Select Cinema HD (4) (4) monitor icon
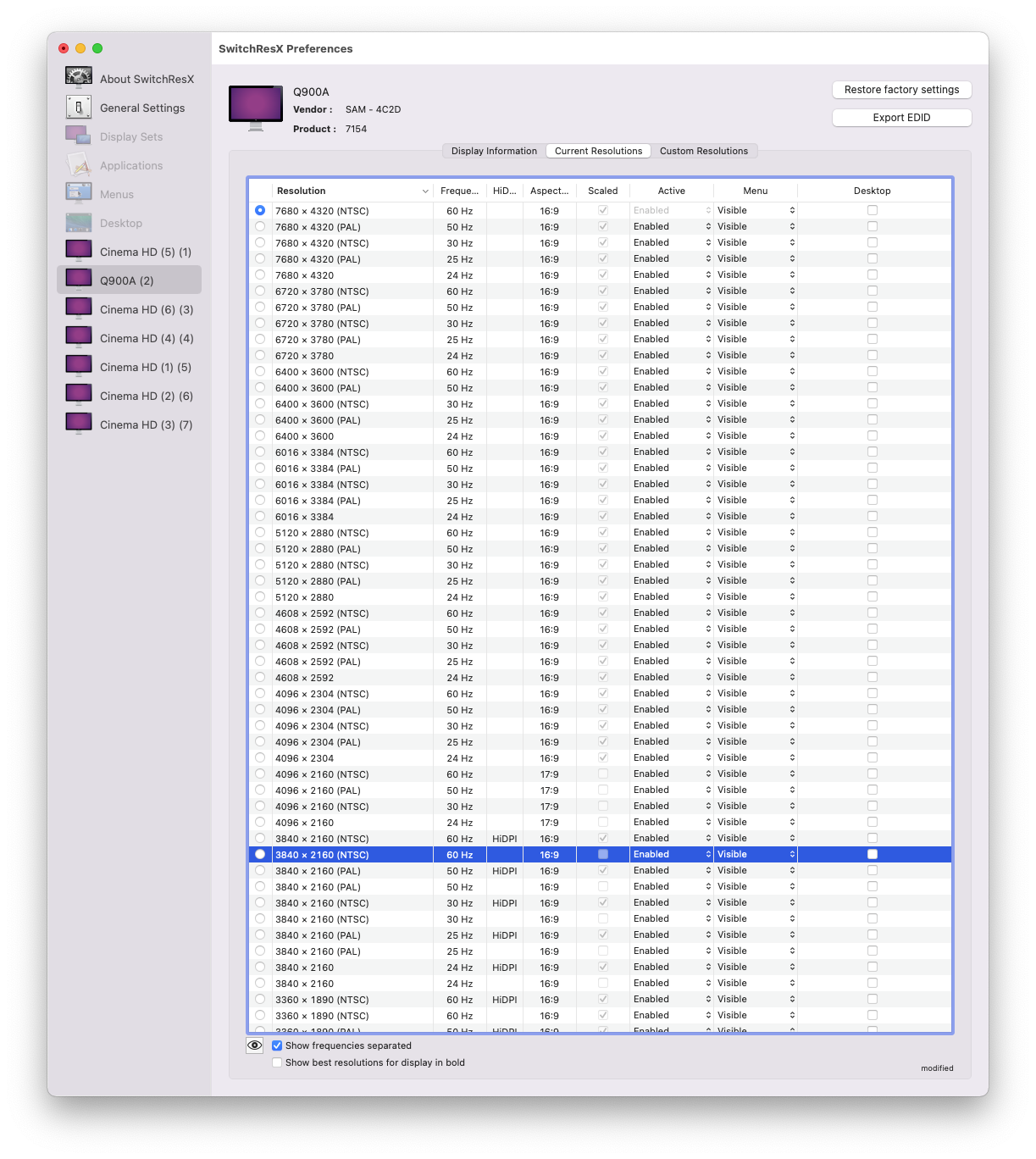 point(79,337)
